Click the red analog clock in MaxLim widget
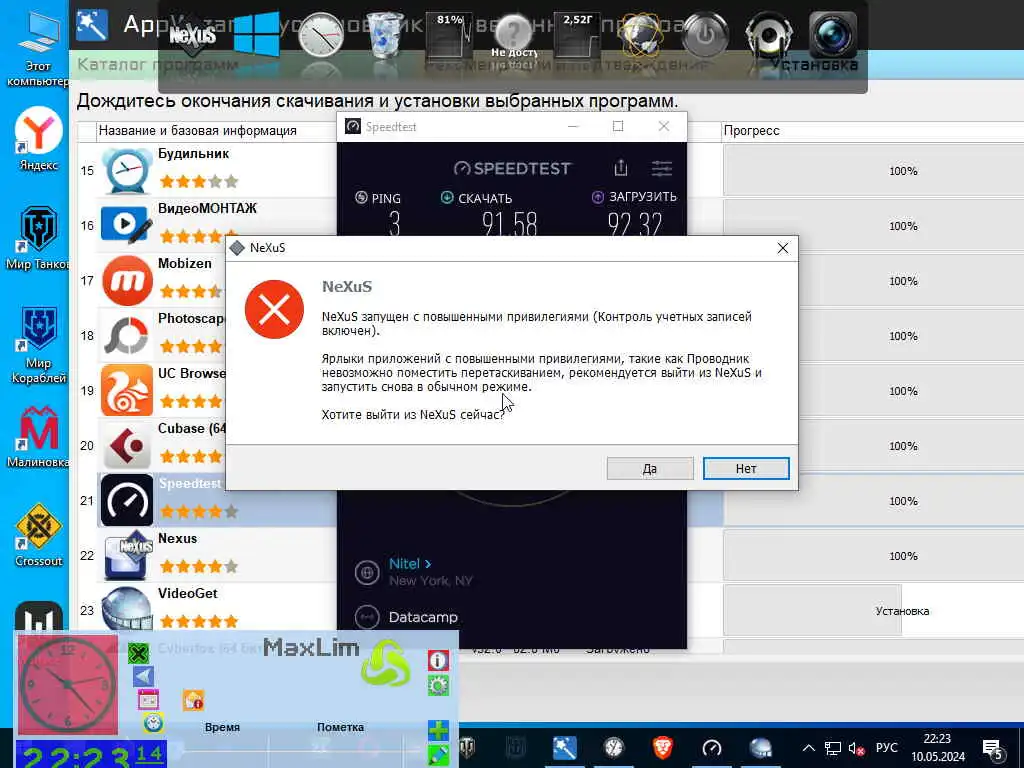The width and height of the screenshot is (1024, 768). [67, 684]
